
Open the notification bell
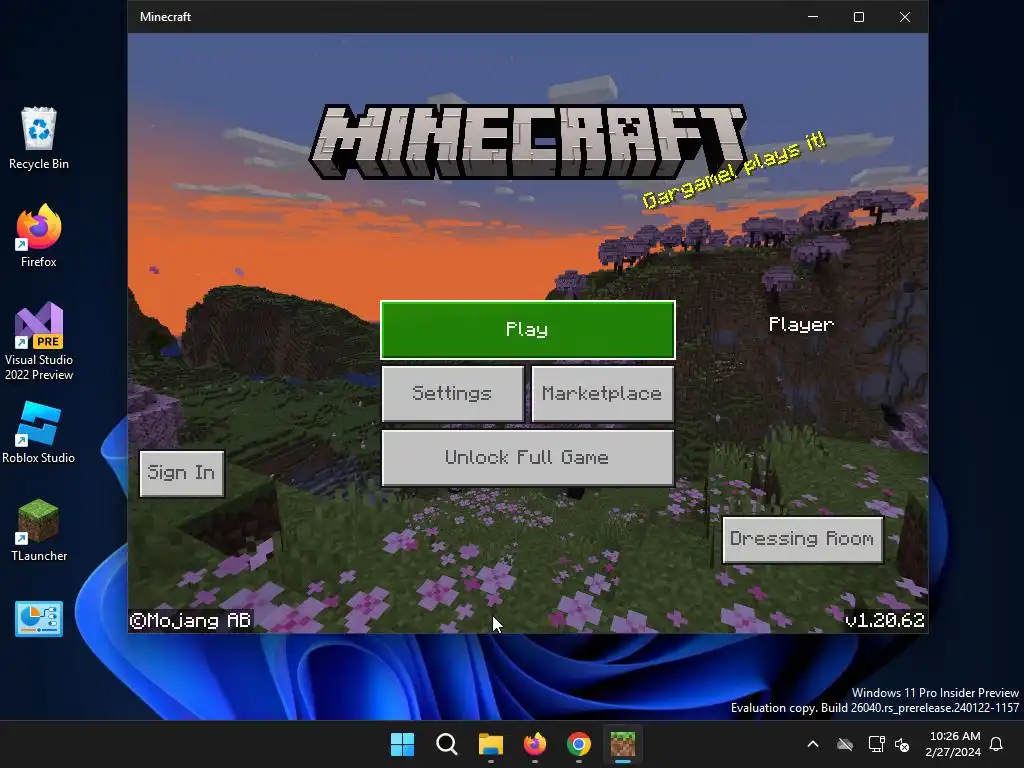click(997, 744)
